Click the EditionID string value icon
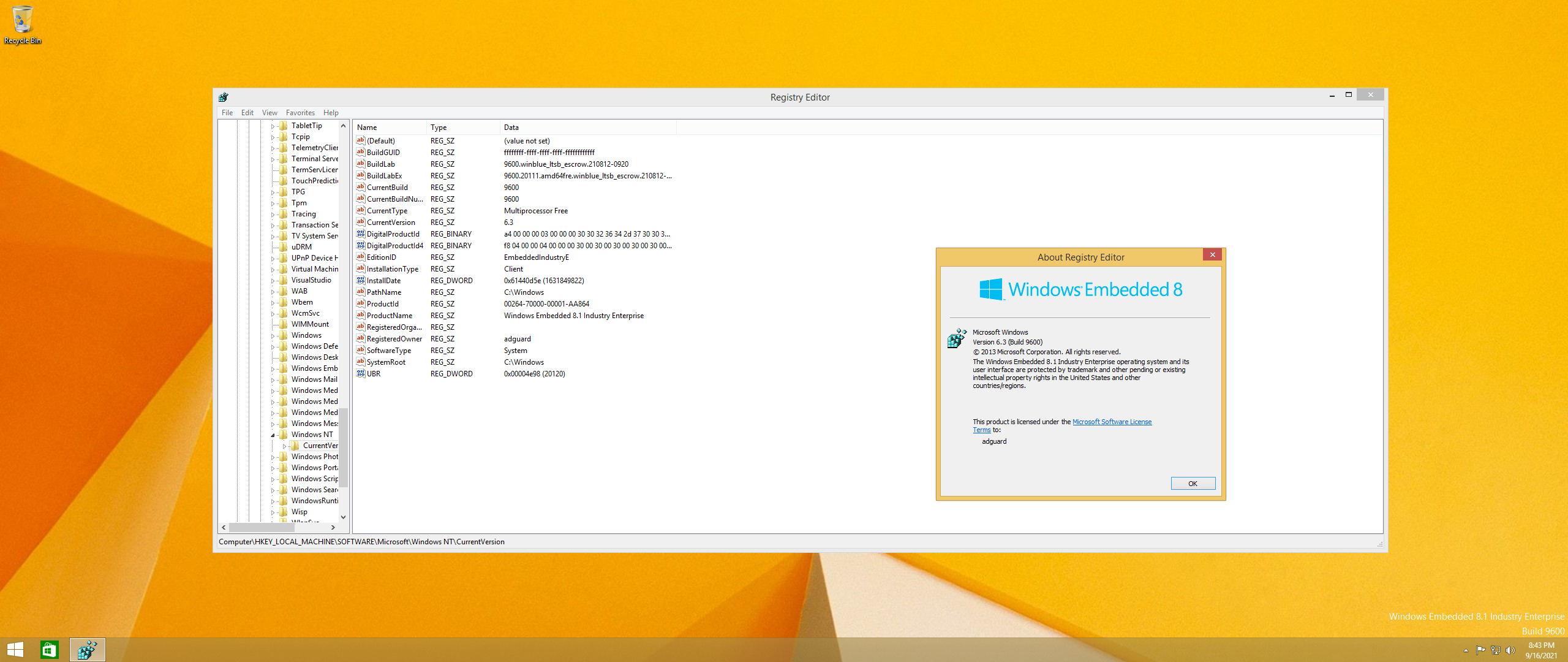The width and height of the screenshot is (1568, 662). tap(361, 257)
